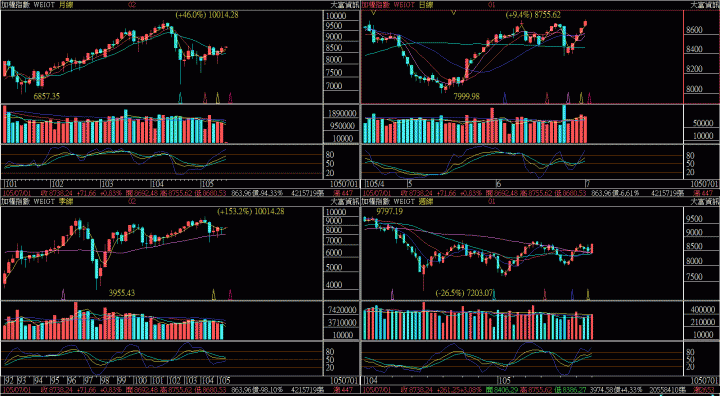Screen dimensions: 720x396
Task: Click 863.96億,6.61% in 日線 status row
Action: 615,192
